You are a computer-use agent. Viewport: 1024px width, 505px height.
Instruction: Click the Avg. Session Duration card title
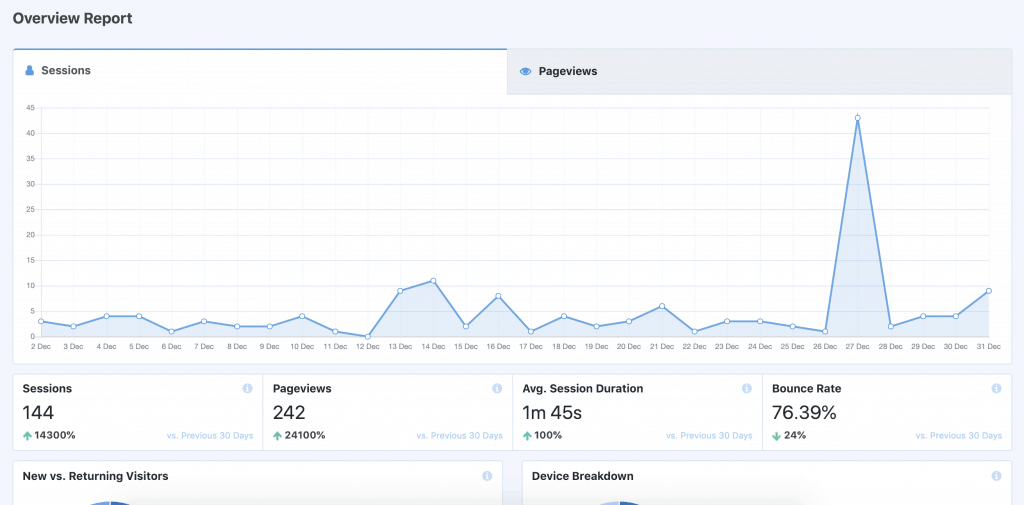(x=583, y=389)
